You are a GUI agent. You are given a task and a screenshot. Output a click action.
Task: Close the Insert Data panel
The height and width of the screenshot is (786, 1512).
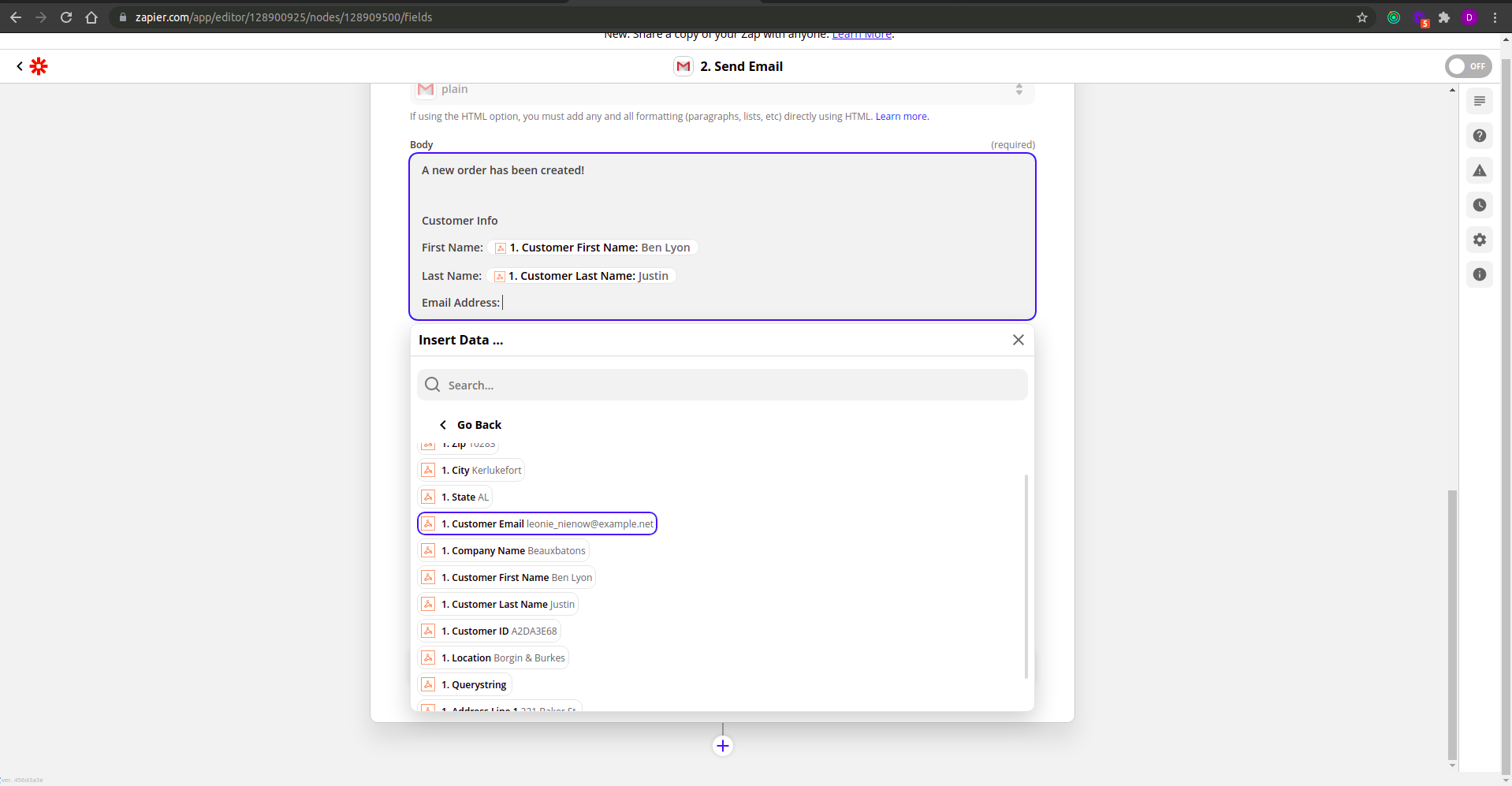[1019, 340]
